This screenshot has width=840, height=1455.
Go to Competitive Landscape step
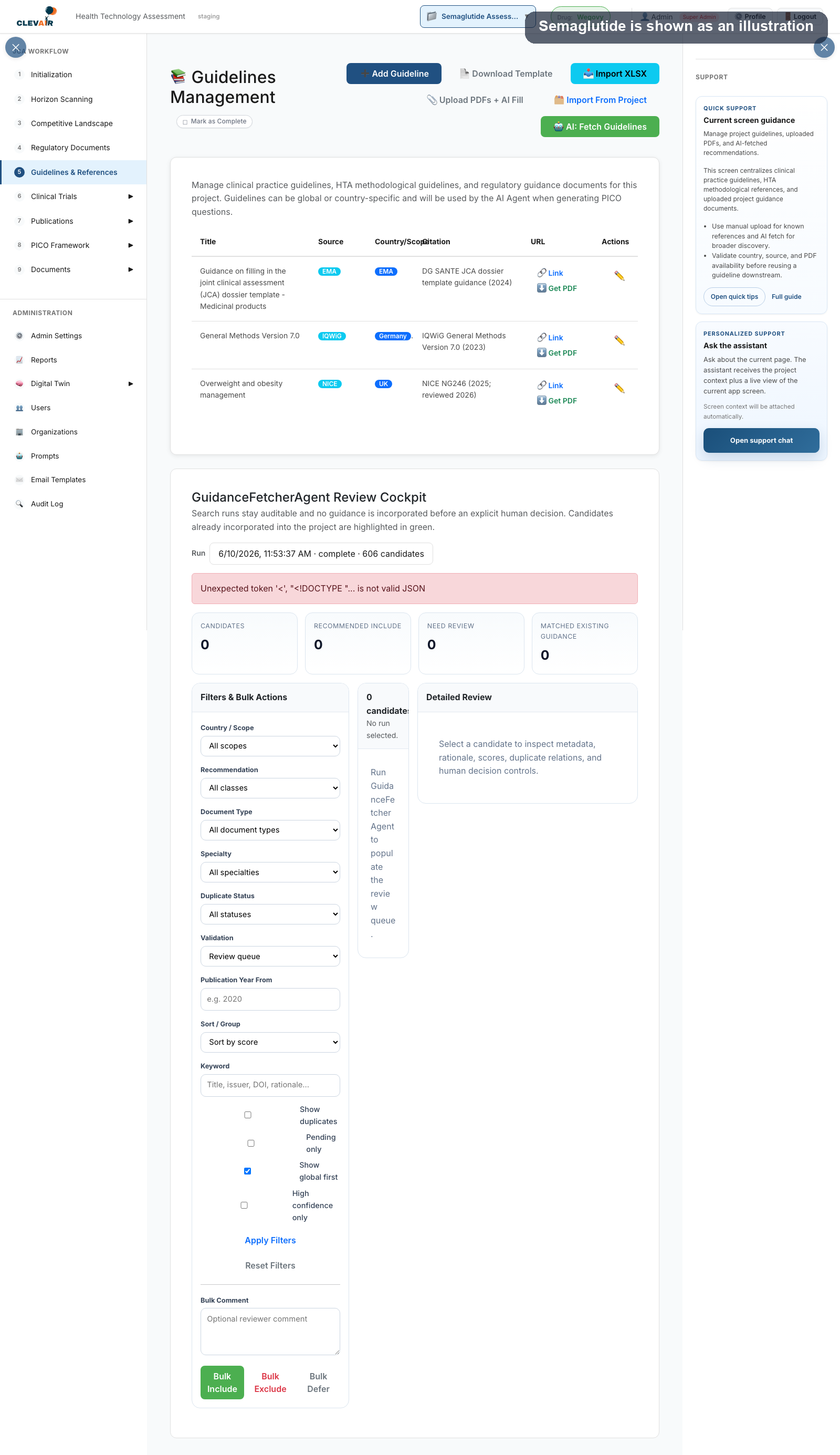click(x=73, y=123)
